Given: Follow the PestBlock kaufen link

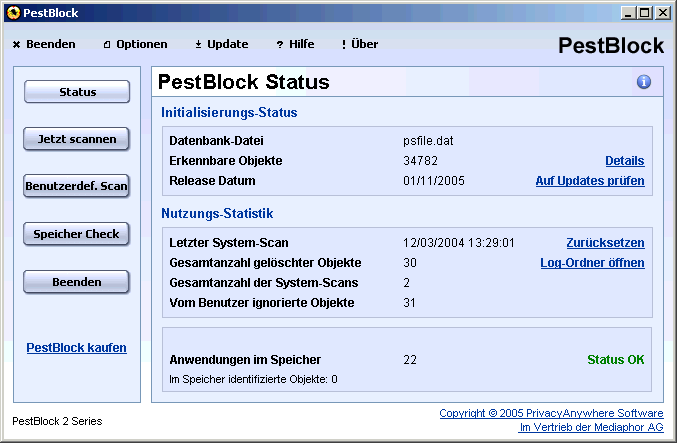Looking at the screenshot, I should point(76,348).
